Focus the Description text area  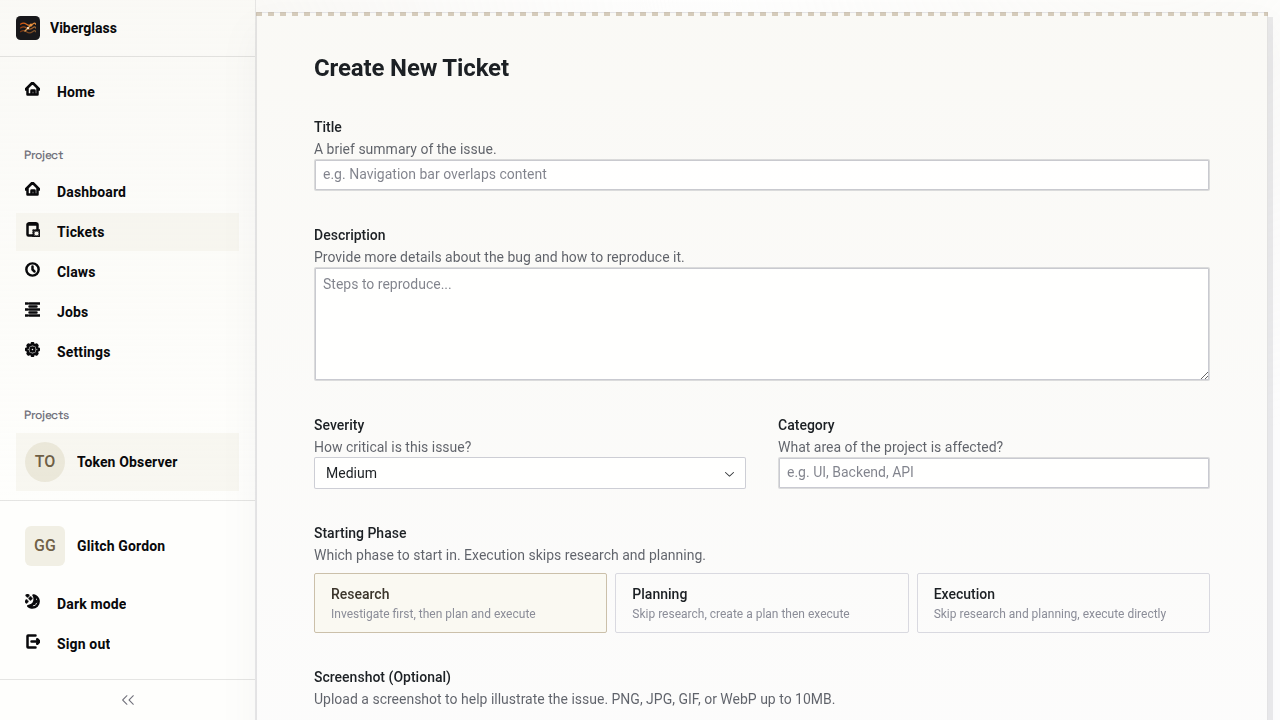coord(761,324)
